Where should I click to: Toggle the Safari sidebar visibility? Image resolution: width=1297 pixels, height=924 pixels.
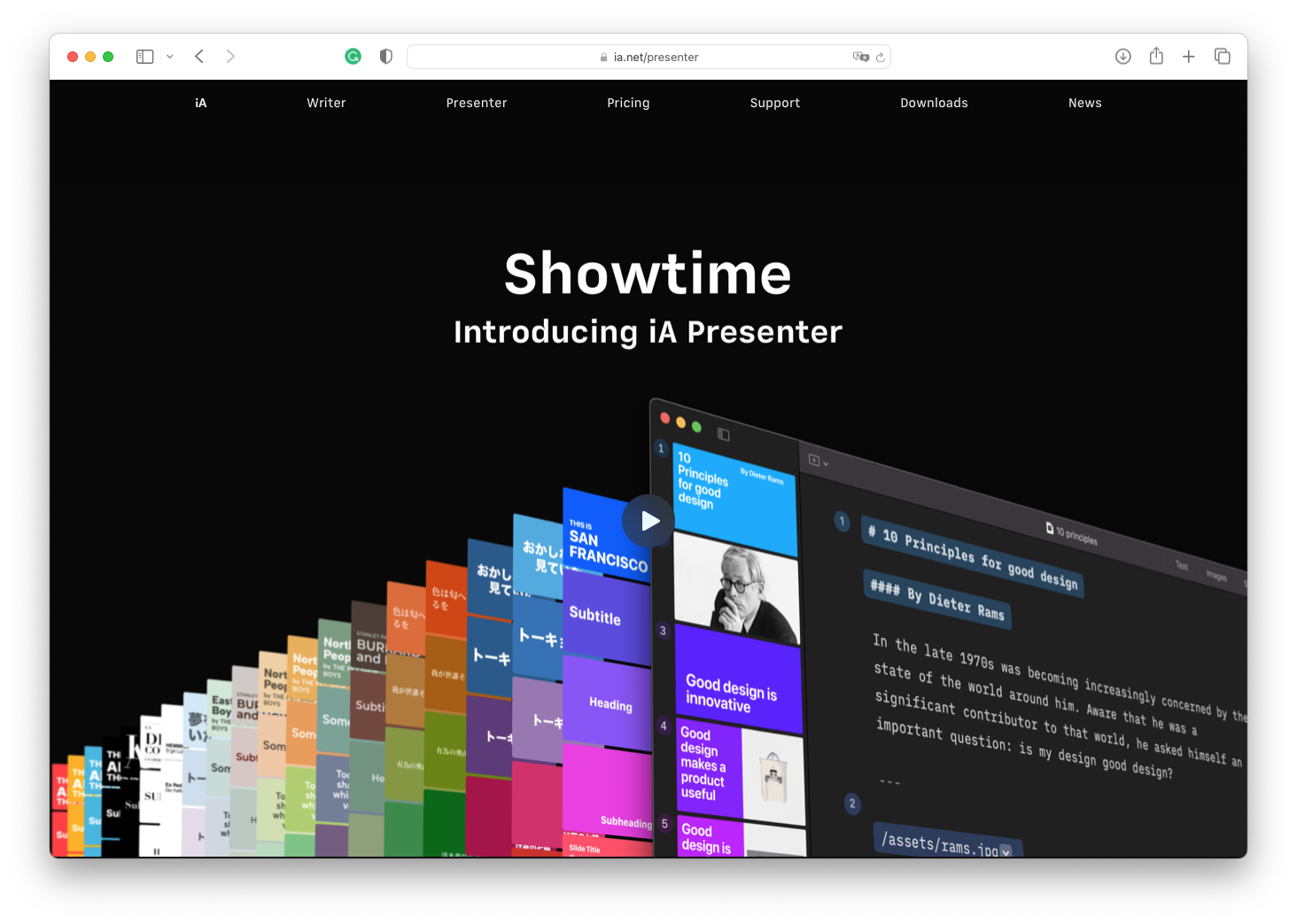[144, 56]
